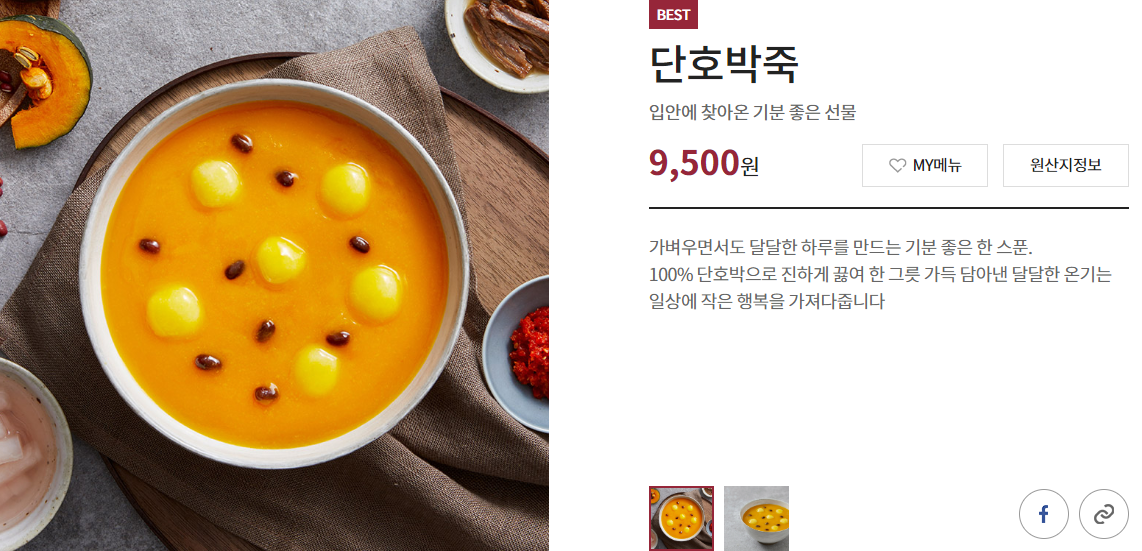1142x551 pixels.
Task: Add 단호박죽 to MY메뉴
Action: point(925,165)
